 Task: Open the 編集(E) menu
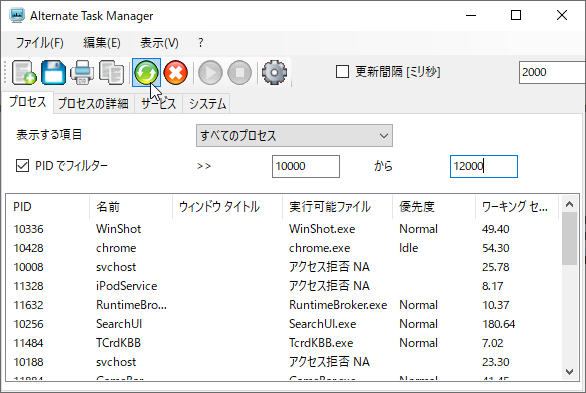click(102, 43)
